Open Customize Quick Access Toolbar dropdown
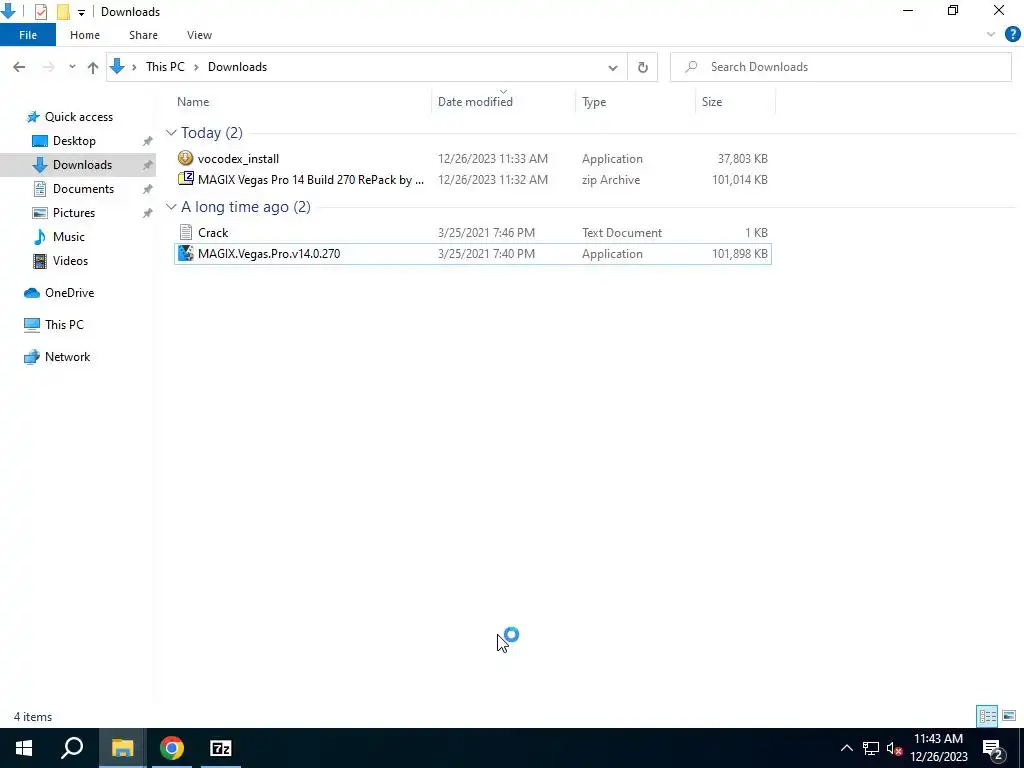The width and height of the screenshot is (1024, 768). click(x=81, y=12)
